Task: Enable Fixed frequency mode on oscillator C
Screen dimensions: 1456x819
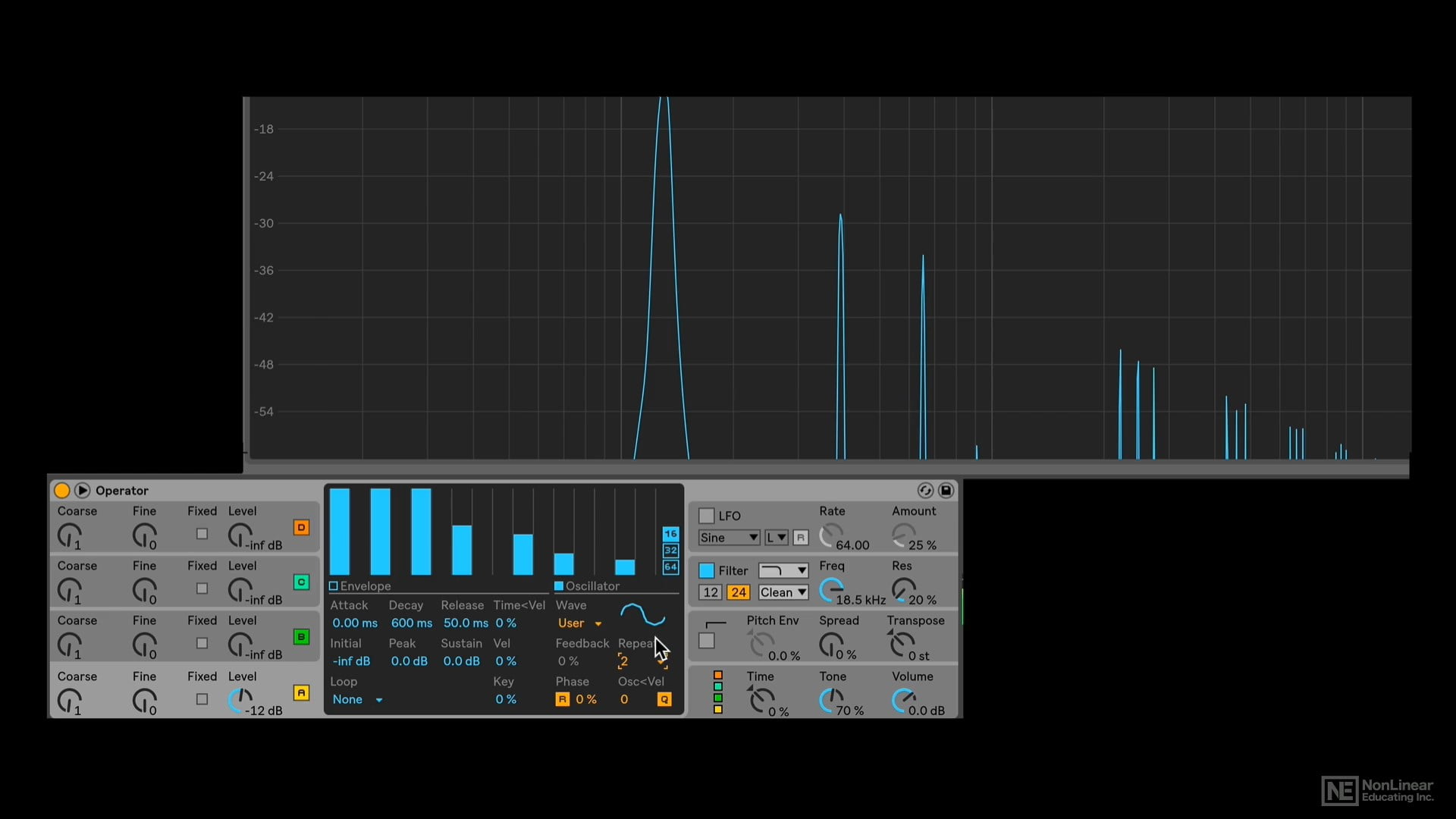Action: (x=202, y=588)
